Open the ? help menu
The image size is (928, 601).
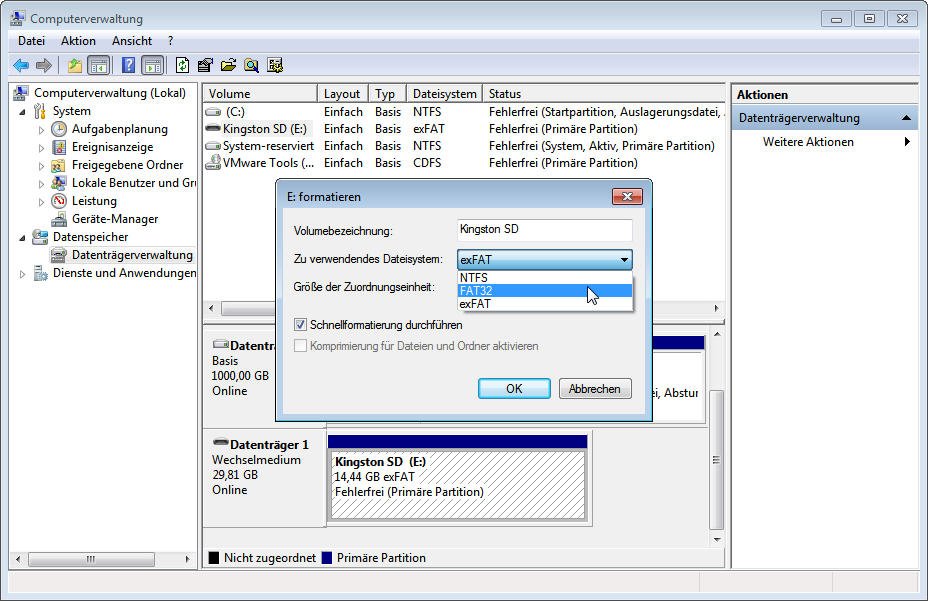click(170, 41)
